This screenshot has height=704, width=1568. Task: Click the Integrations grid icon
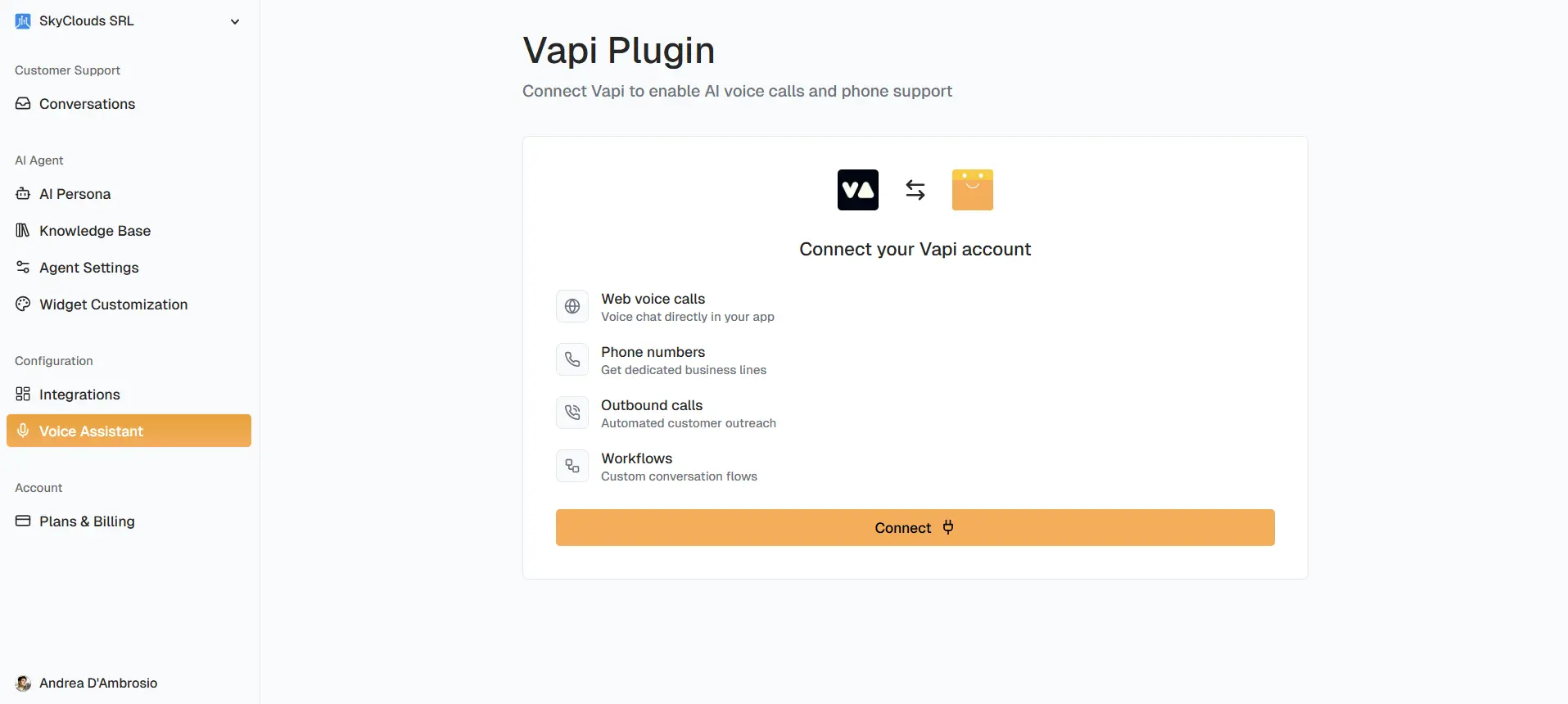point(22,394)
